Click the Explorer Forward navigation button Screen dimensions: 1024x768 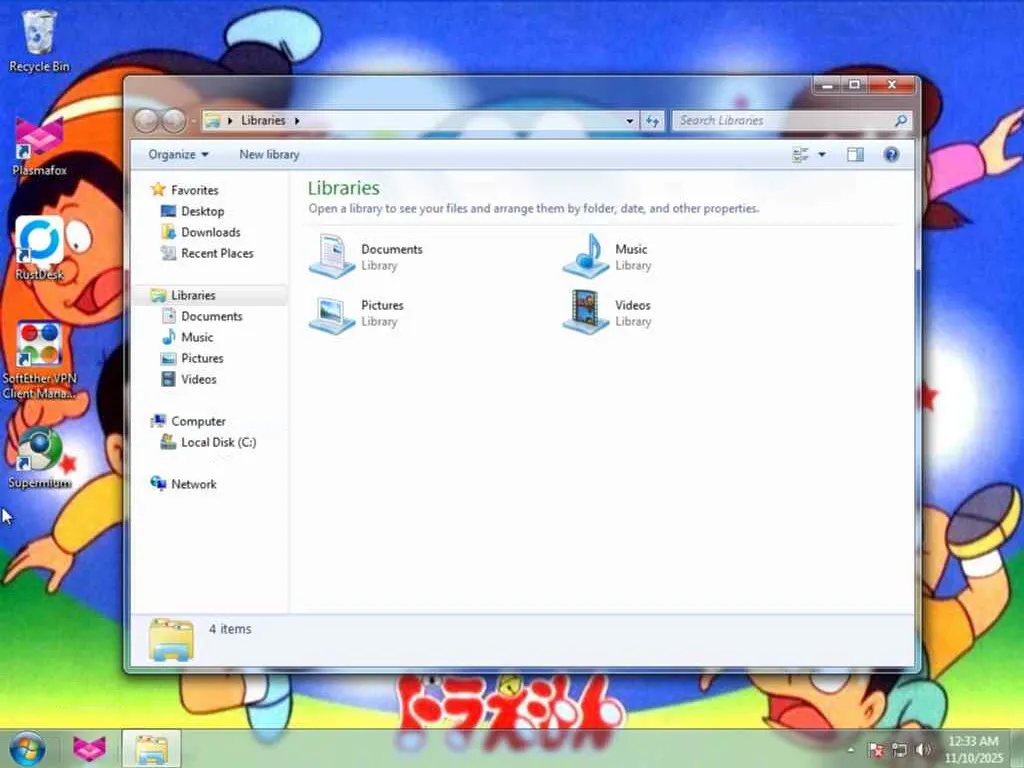174,120
